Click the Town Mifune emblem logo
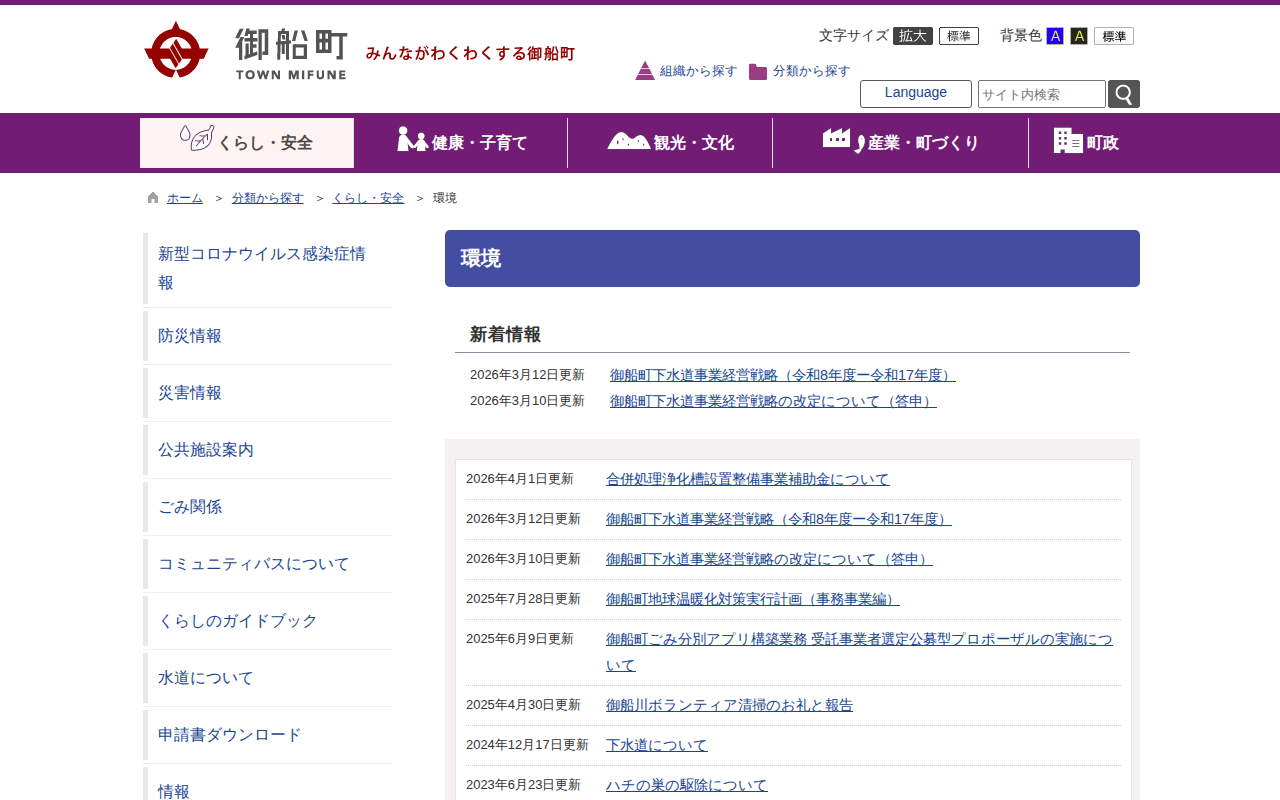Image resolution: width=1280 pixels, height=800 pixels. 176,50
